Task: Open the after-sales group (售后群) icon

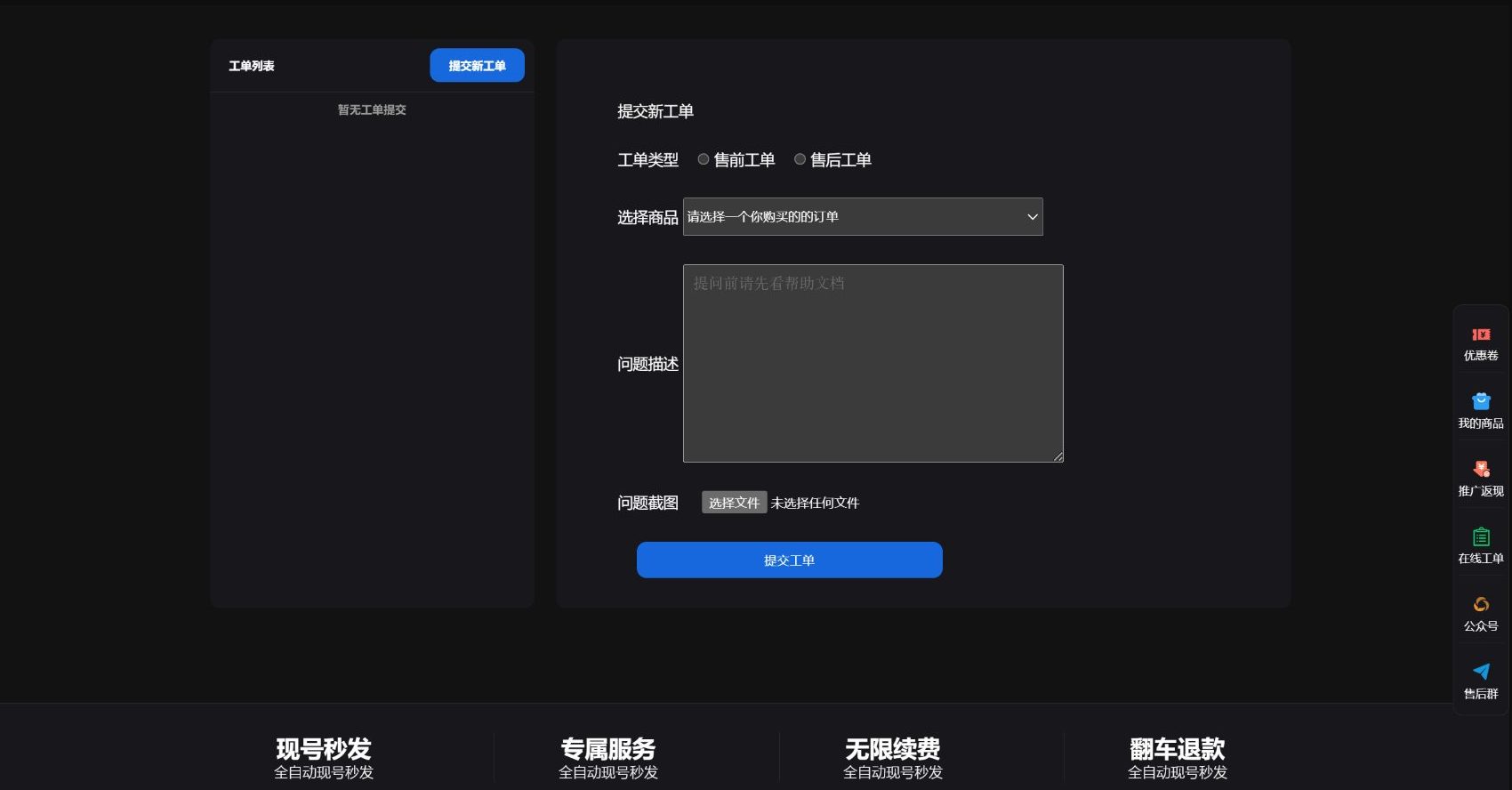Action: point(1481,673)
